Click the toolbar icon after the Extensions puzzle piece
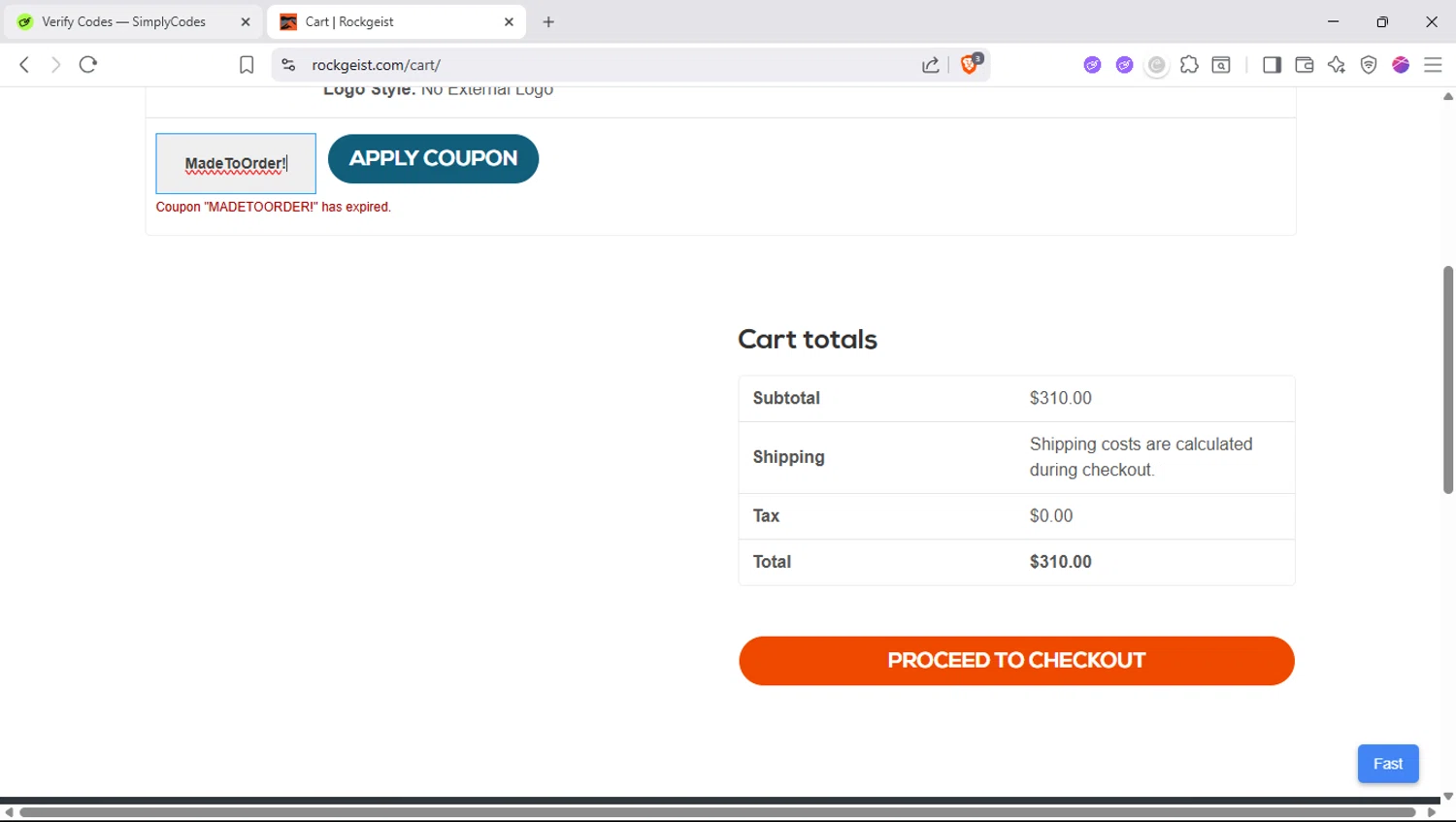 [1221, 65]
